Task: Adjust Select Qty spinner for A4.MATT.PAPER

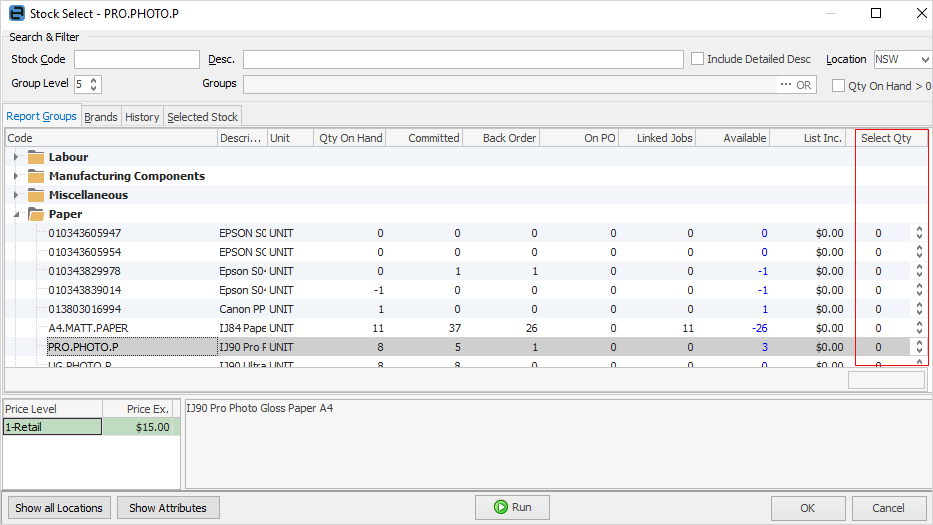Action: (919, 328)
